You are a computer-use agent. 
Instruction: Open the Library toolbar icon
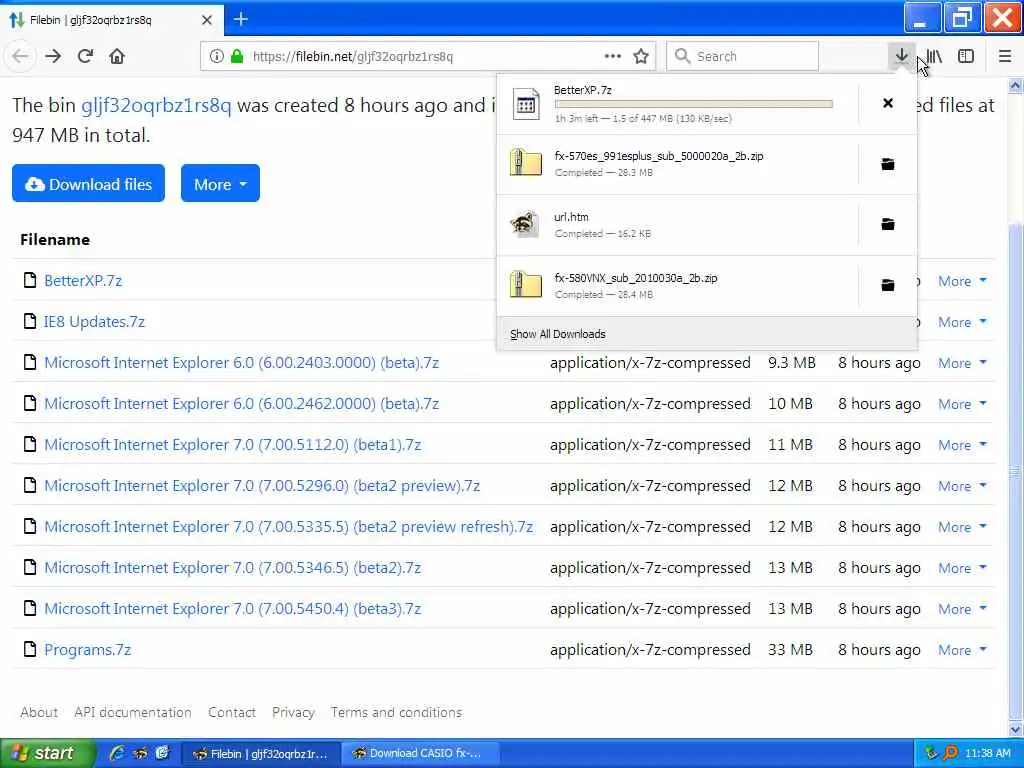pos(935,56)
